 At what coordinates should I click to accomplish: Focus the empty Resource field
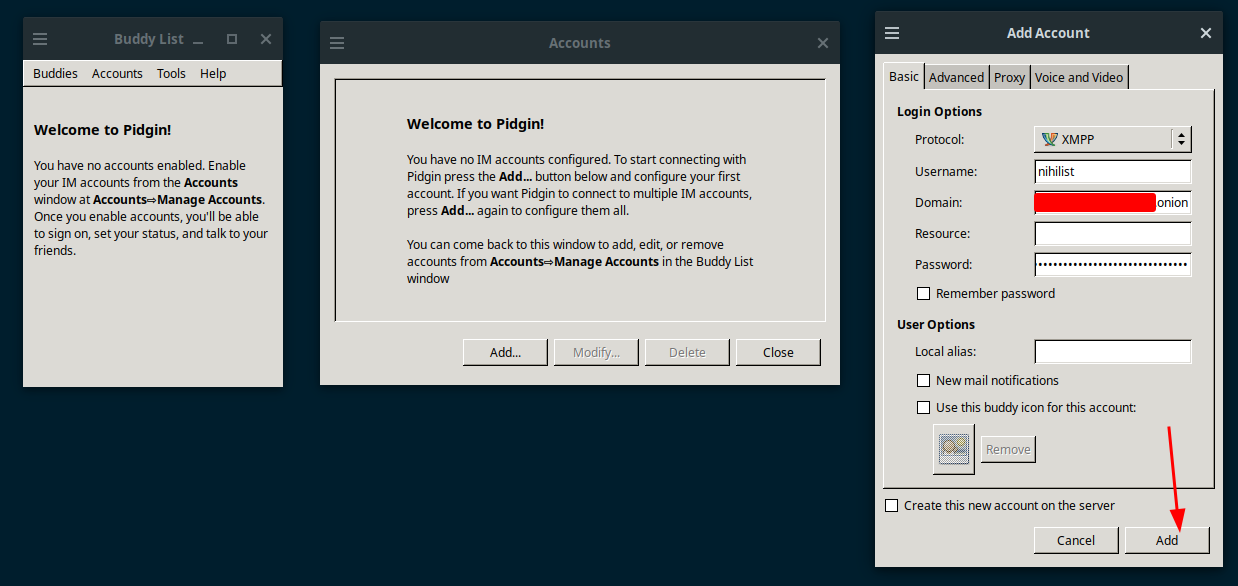click(x=1113, y=233)
